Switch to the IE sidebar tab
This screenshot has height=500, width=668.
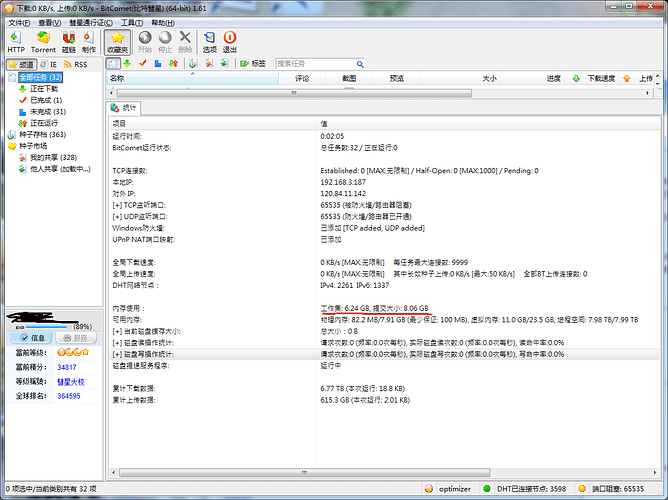pos(48,64)
